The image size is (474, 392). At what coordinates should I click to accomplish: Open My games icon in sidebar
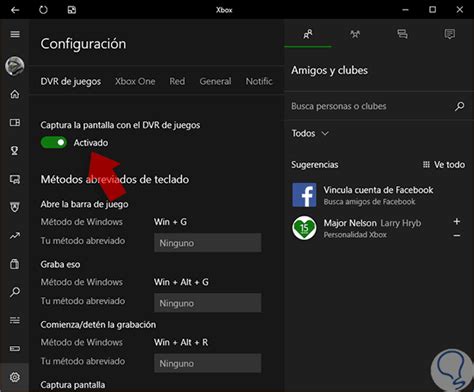(x=15, y=123)
